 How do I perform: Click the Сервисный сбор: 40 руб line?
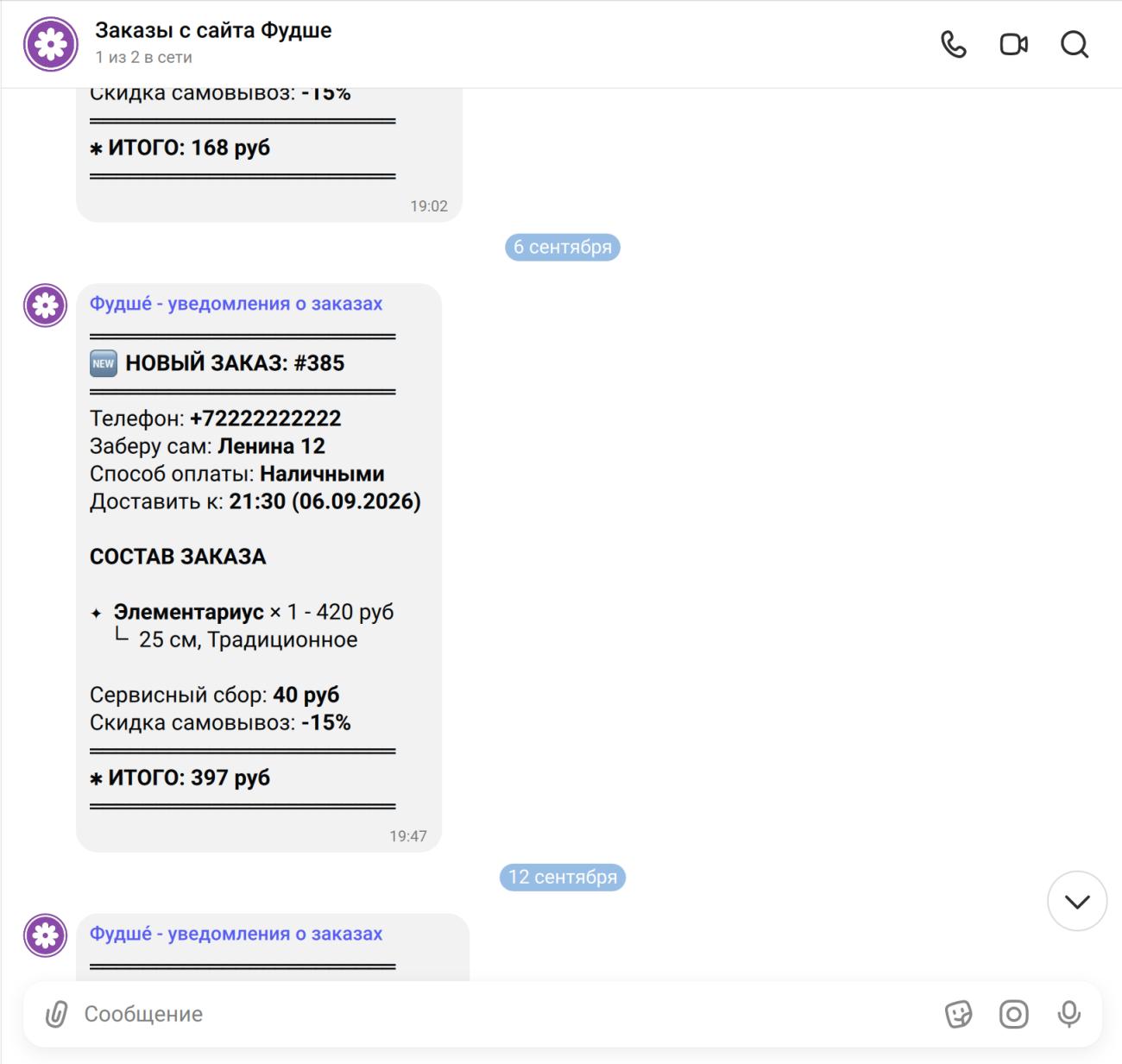click(x=214, y=695)
